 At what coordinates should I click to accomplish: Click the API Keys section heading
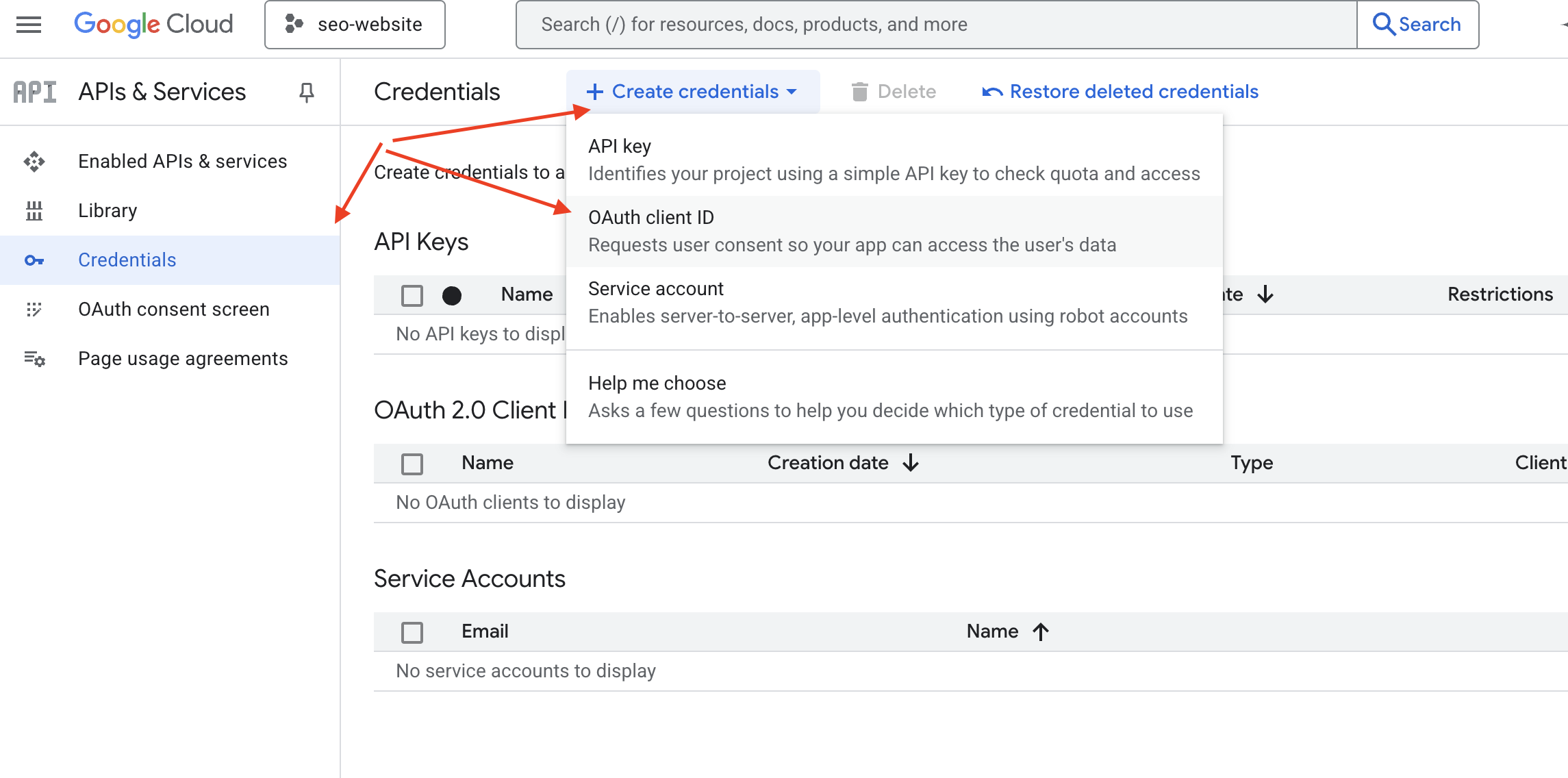point(421,242)
